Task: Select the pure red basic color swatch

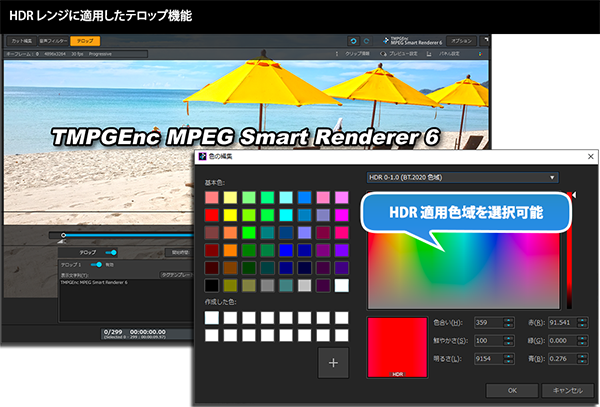Action: (212, 215)
